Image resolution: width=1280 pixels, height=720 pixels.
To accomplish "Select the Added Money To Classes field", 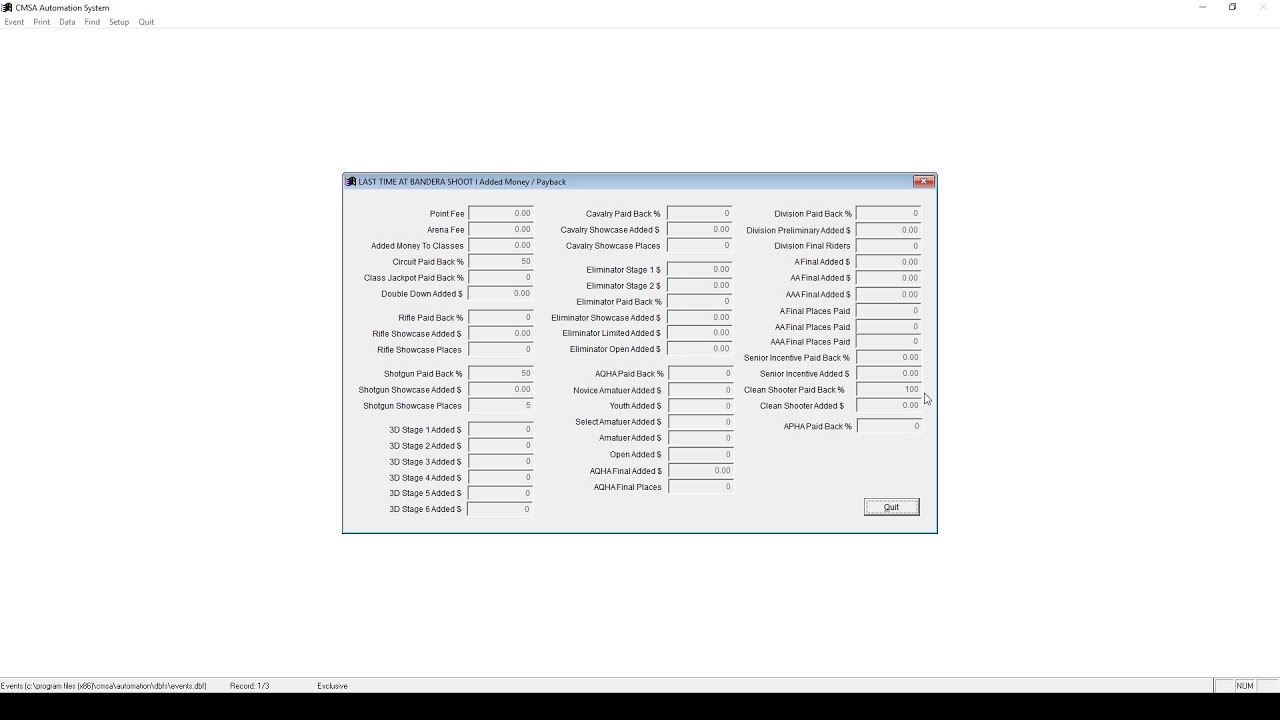I will (x=501, y=245).
